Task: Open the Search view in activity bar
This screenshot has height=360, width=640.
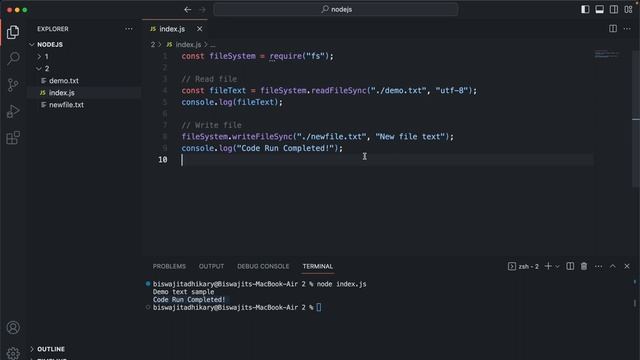Action: (x=13, y=58)
